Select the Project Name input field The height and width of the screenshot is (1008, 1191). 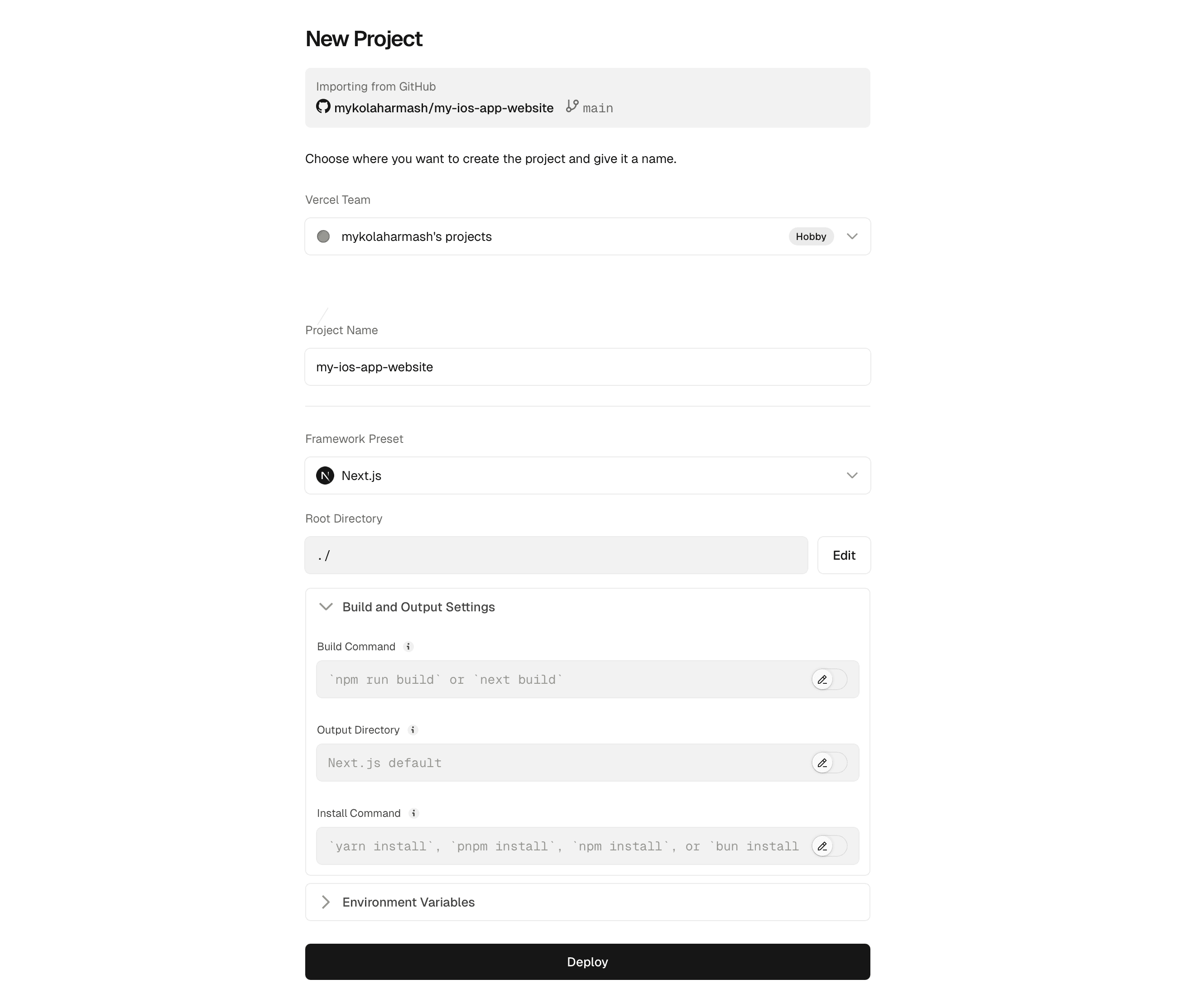(587, 367)
